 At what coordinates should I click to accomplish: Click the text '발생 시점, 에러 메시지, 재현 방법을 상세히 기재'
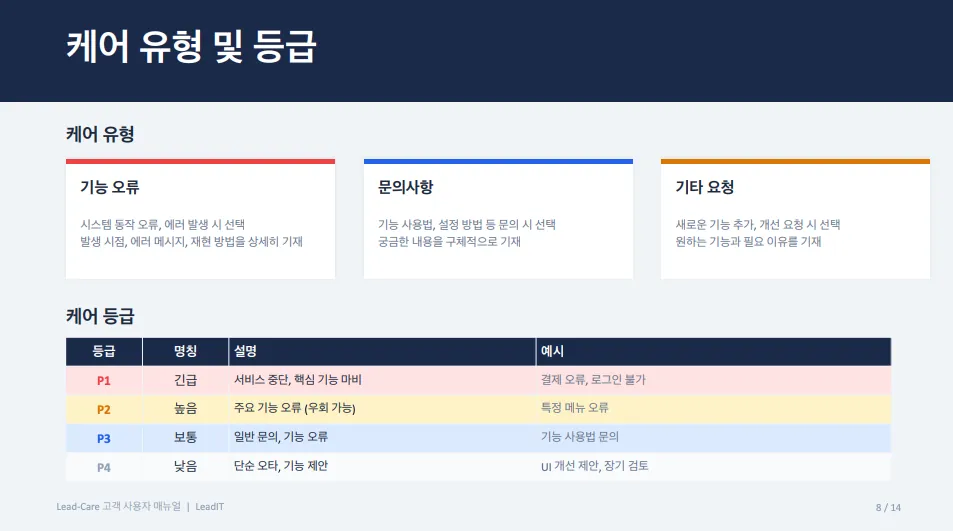[191, 241]
